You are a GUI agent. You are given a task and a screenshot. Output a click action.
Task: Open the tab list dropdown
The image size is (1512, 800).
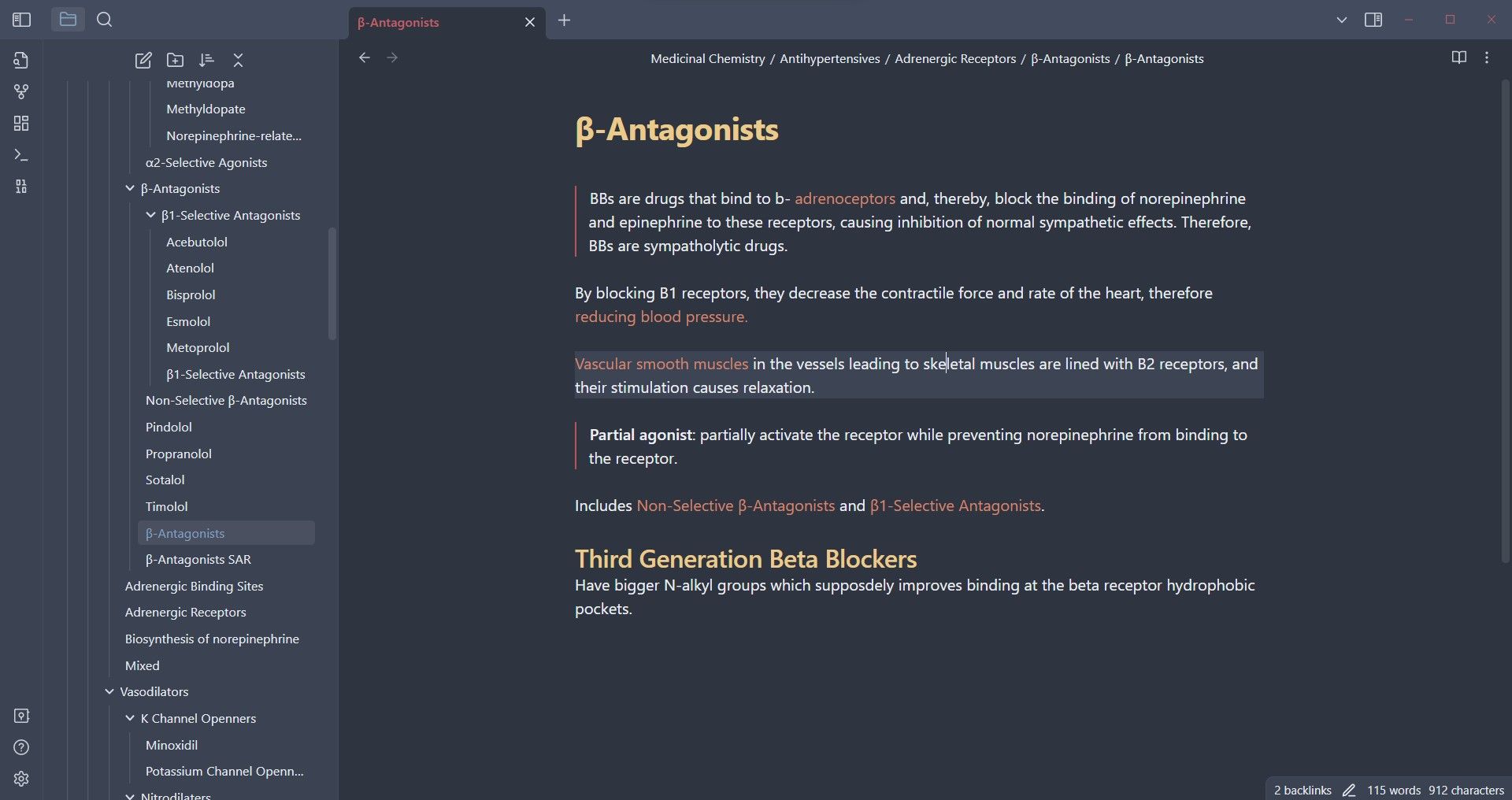point(1341,20)
